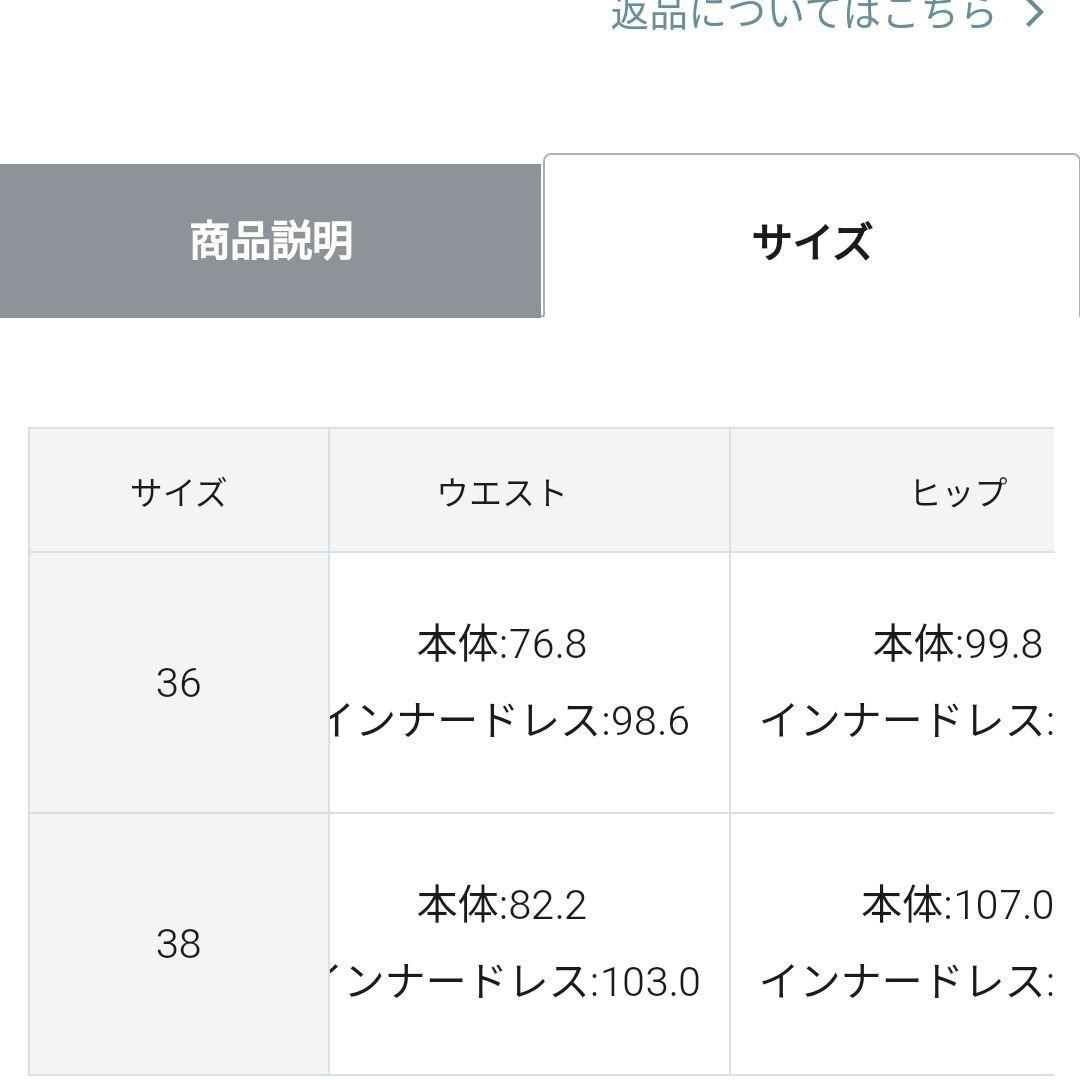The image size is (1080, 1080).
Task: Click the hip 本体:107.0 value
Action: (957, 905)
